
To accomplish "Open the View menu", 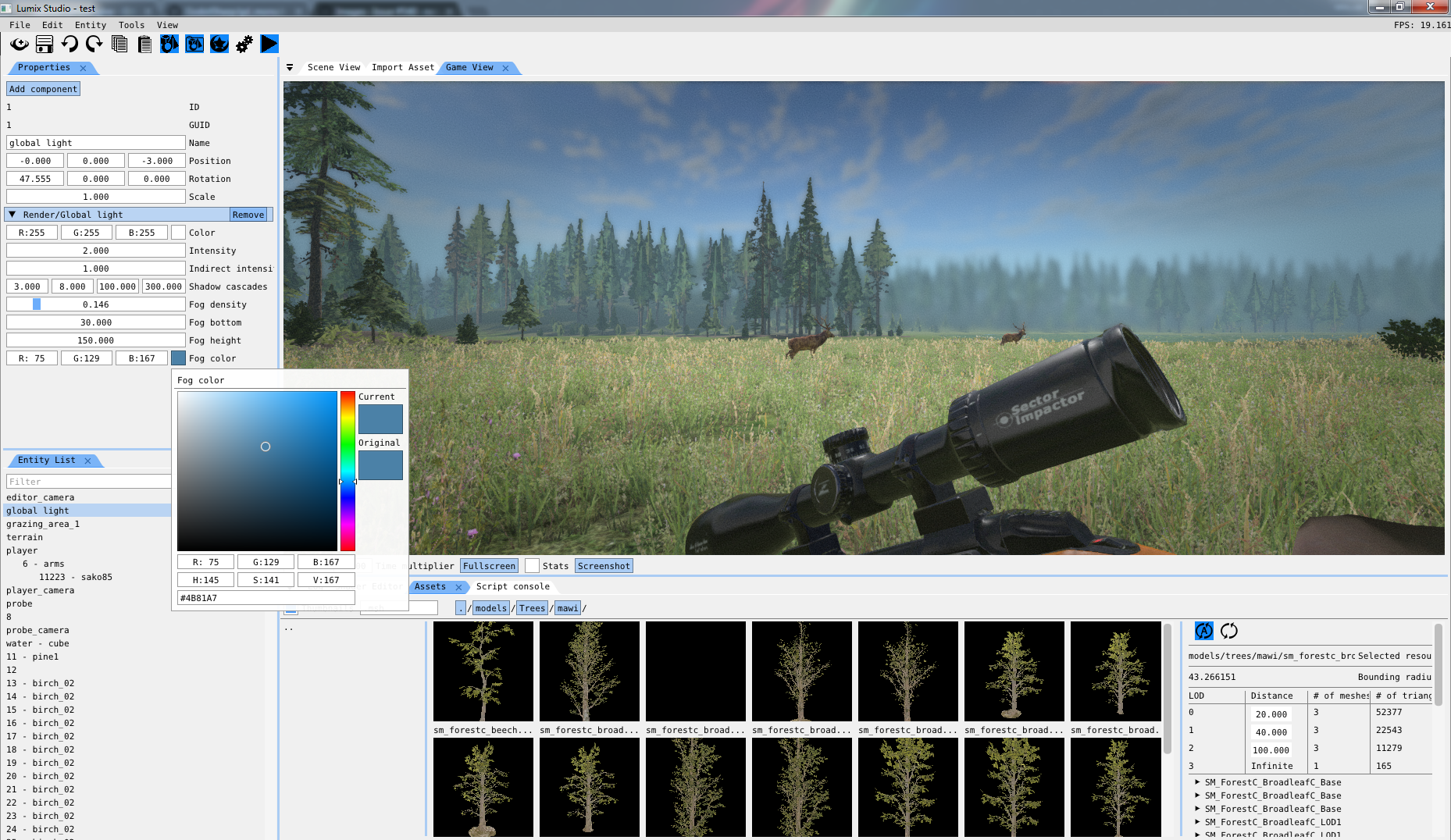I will pos(167,25).
